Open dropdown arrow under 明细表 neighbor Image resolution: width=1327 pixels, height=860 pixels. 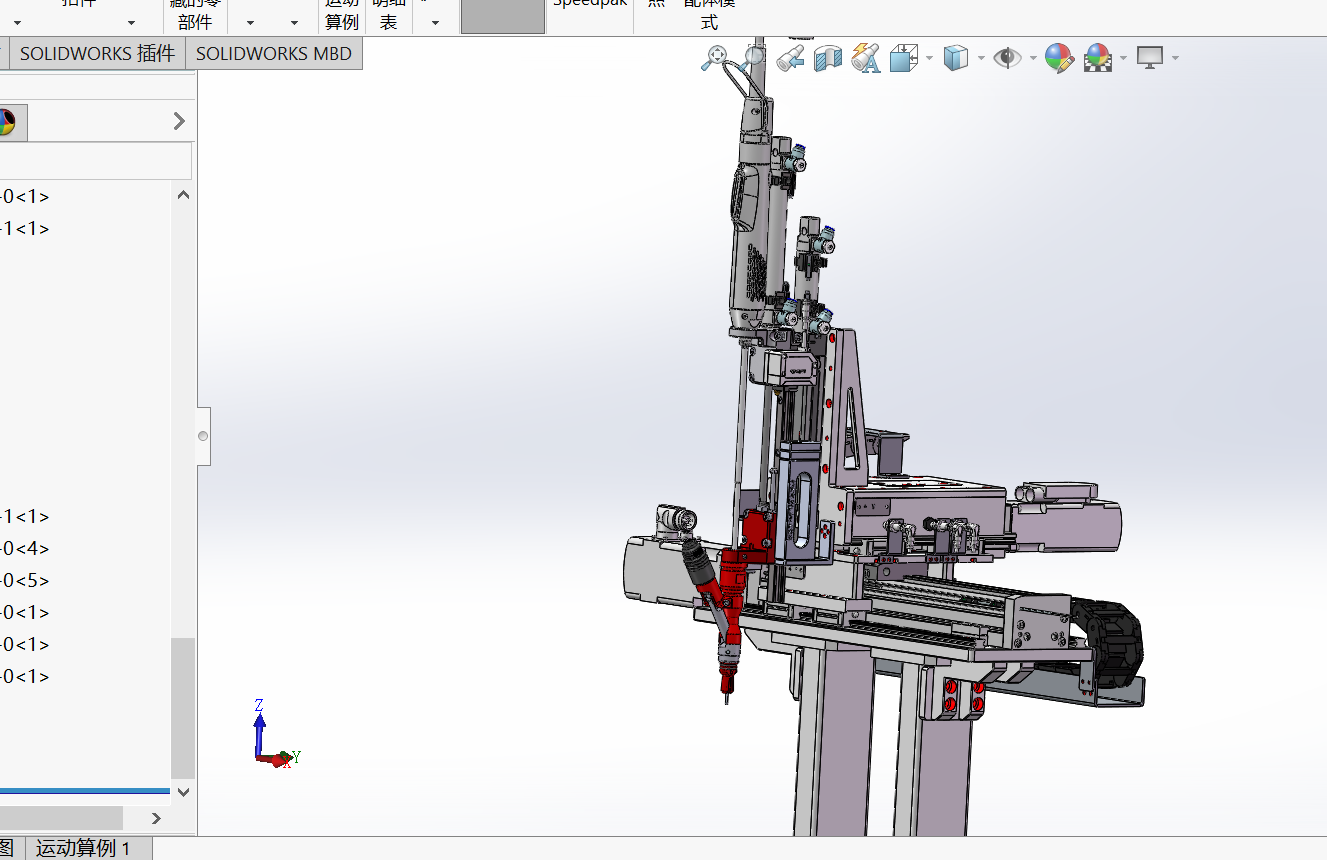[x=435, y=22]
